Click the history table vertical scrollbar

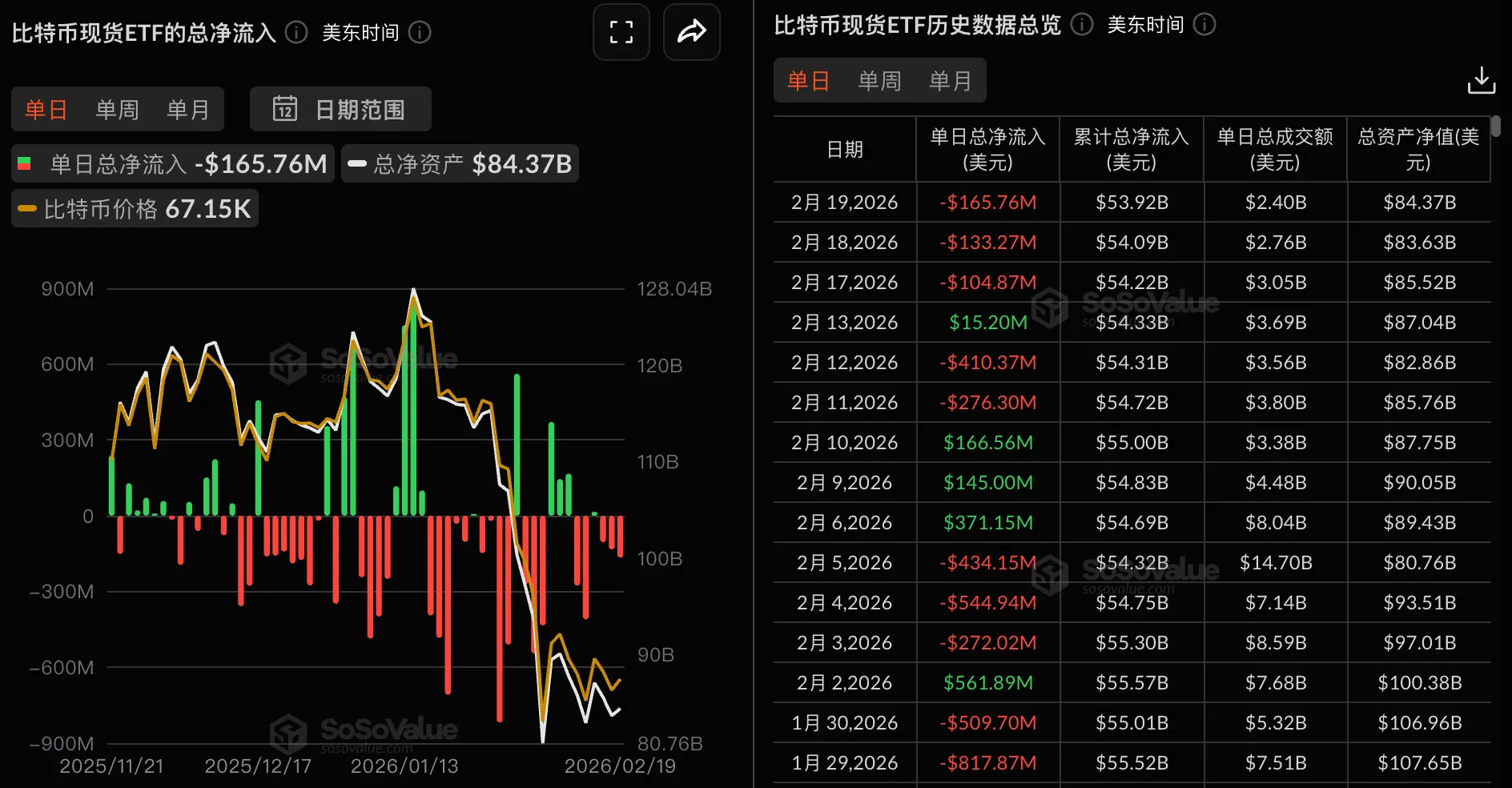pyautogui.click(x=1495, y=127)
